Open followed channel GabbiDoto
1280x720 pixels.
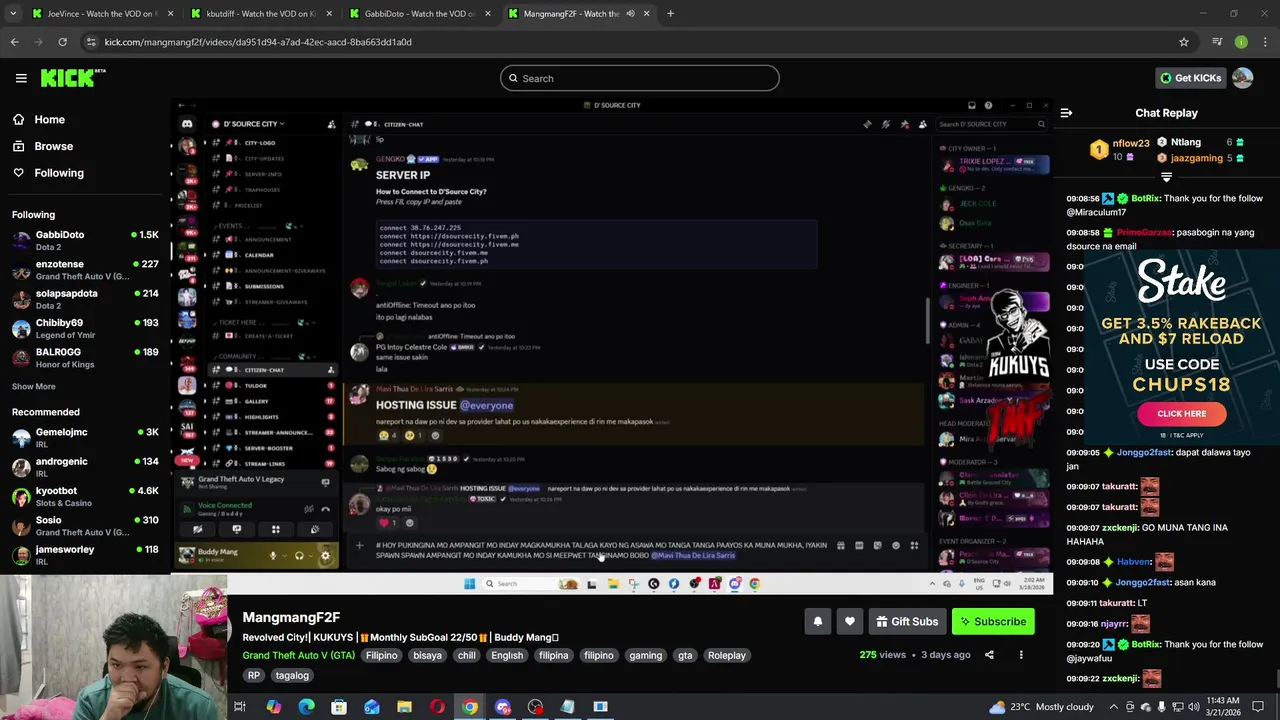(85, 241)
